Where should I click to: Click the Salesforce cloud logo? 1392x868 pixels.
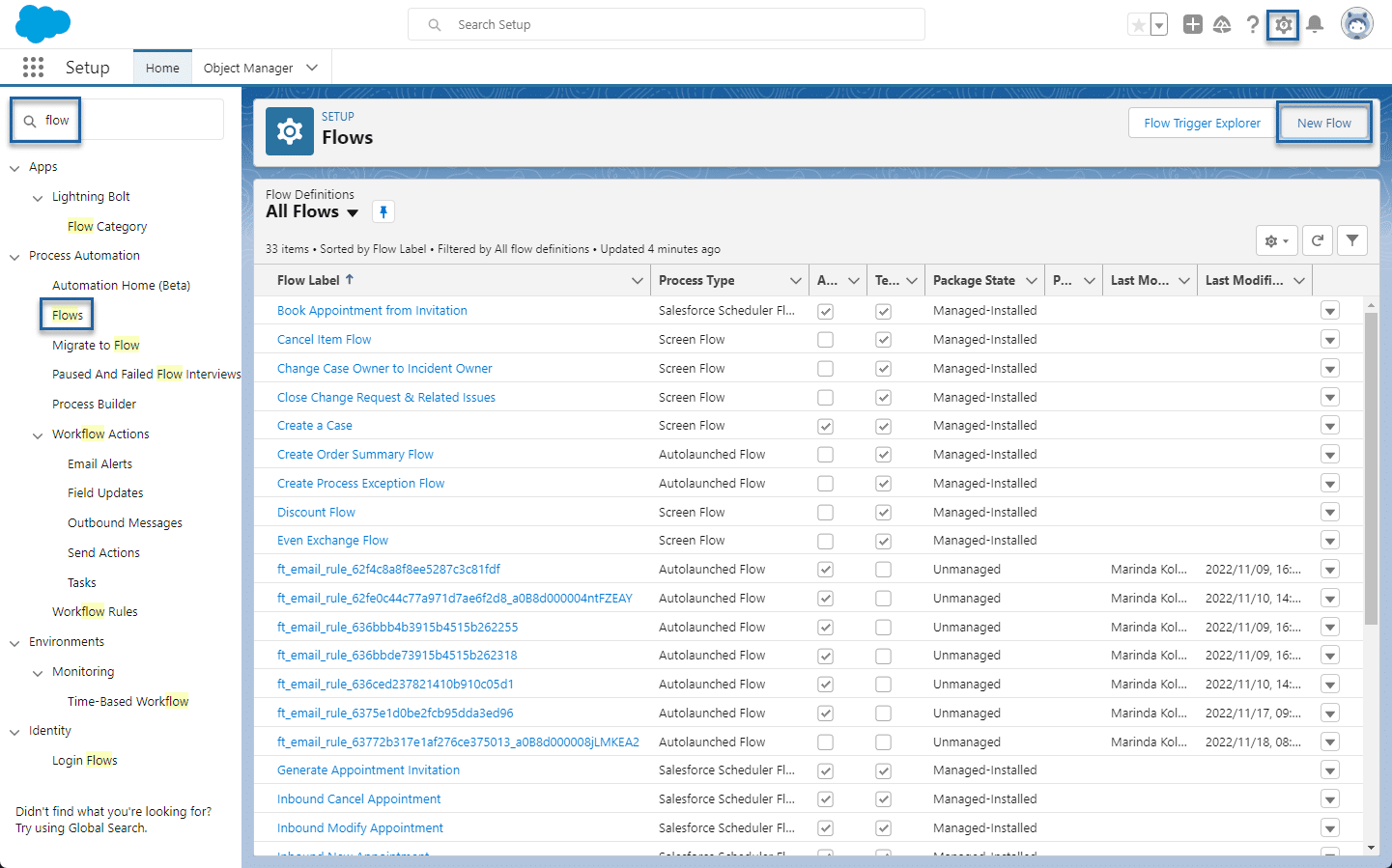(x=43, y=23)
